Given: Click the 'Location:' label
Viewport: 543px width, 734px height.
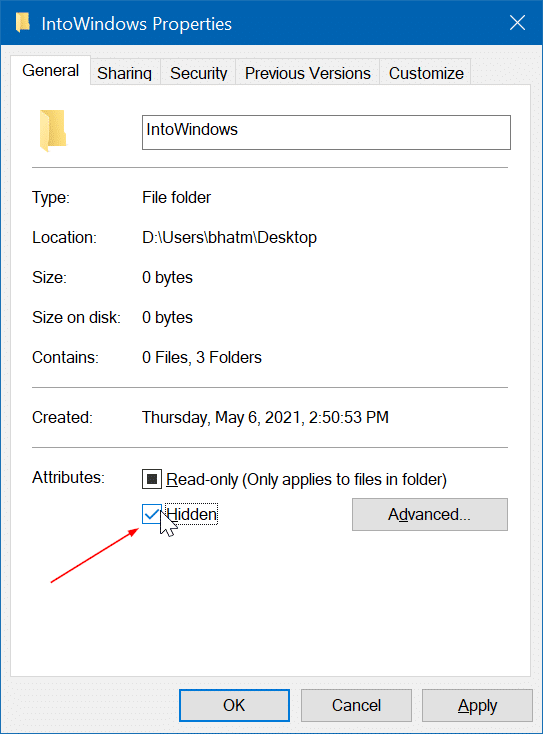Looking at the screenshot, I should coord(65,237).
